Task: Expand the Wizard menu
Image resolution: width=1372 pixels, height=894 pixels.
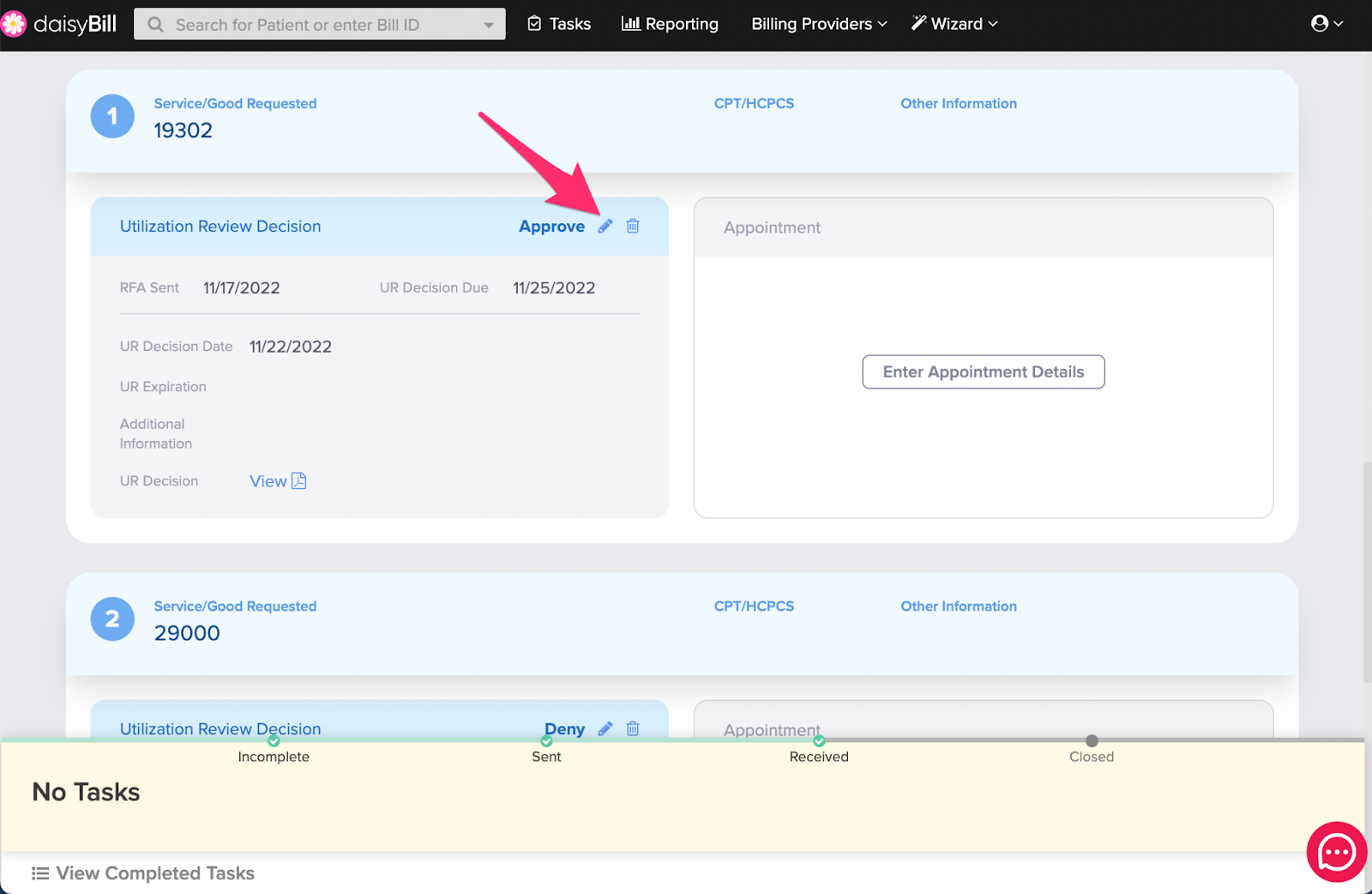Action: [x=954, y=24]
